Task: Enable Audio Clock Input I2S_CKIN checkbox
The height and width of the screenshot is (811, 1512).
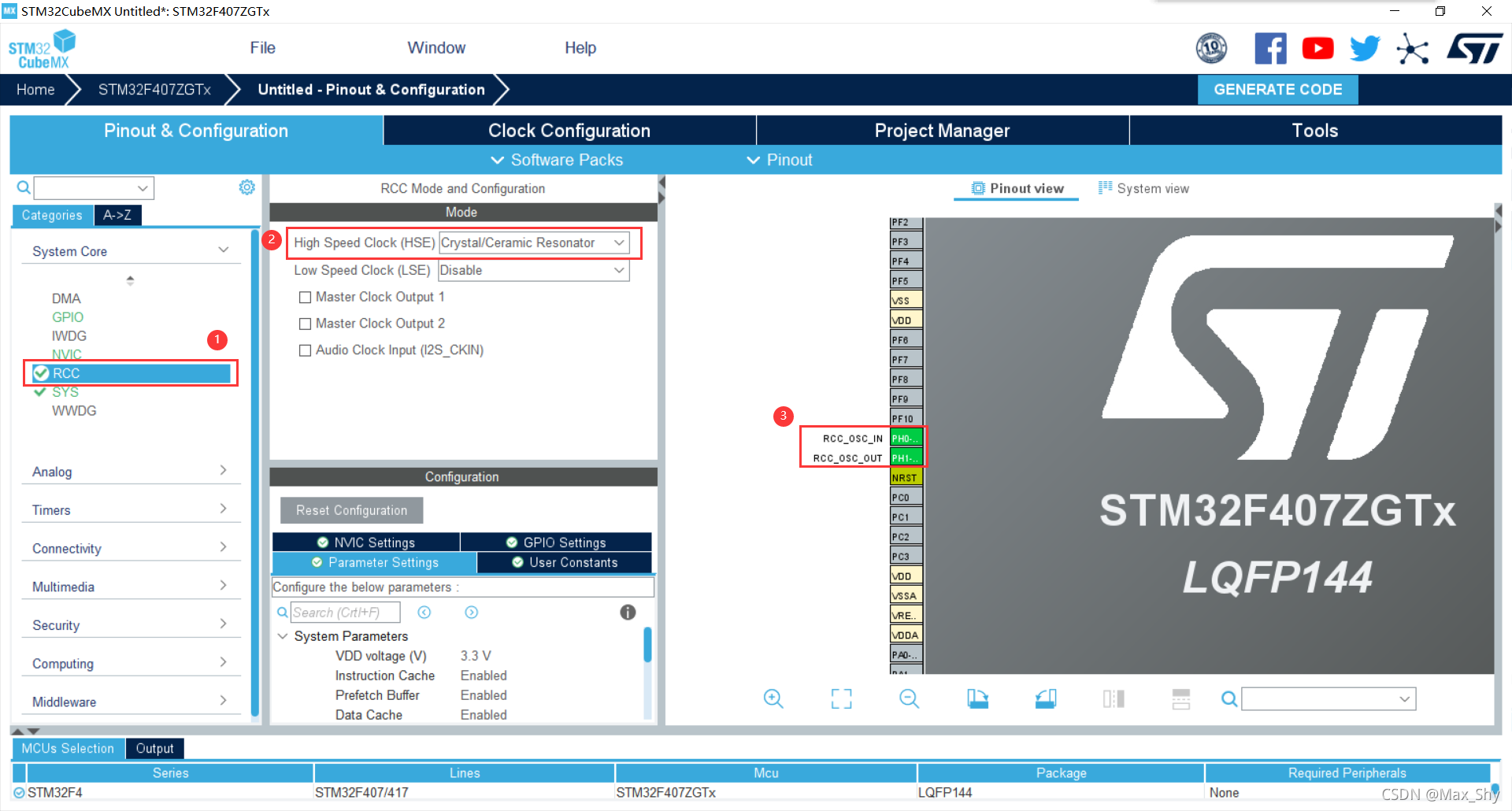Action: point(305,350)
